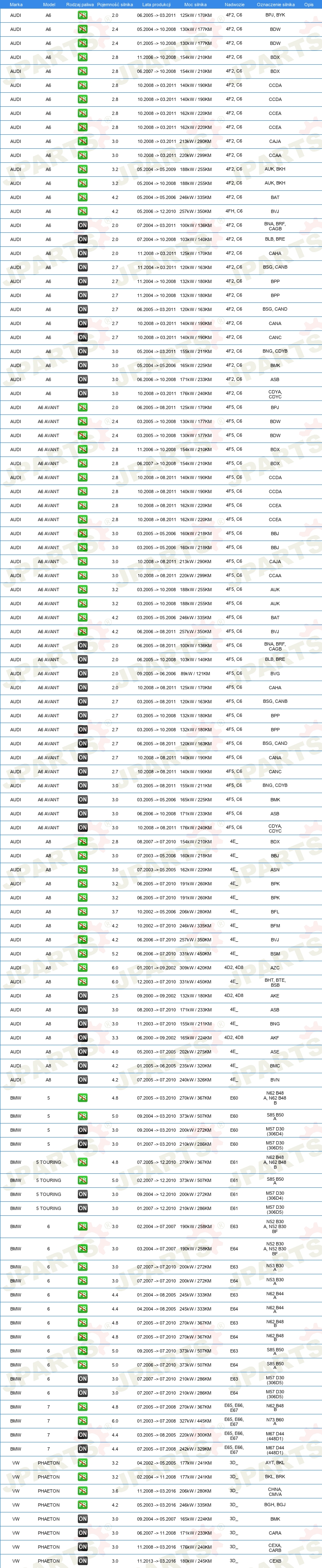The height and width of the screenshot is (1568, 322).
Task: Click the Marka column header
Action: click(16, 4)
